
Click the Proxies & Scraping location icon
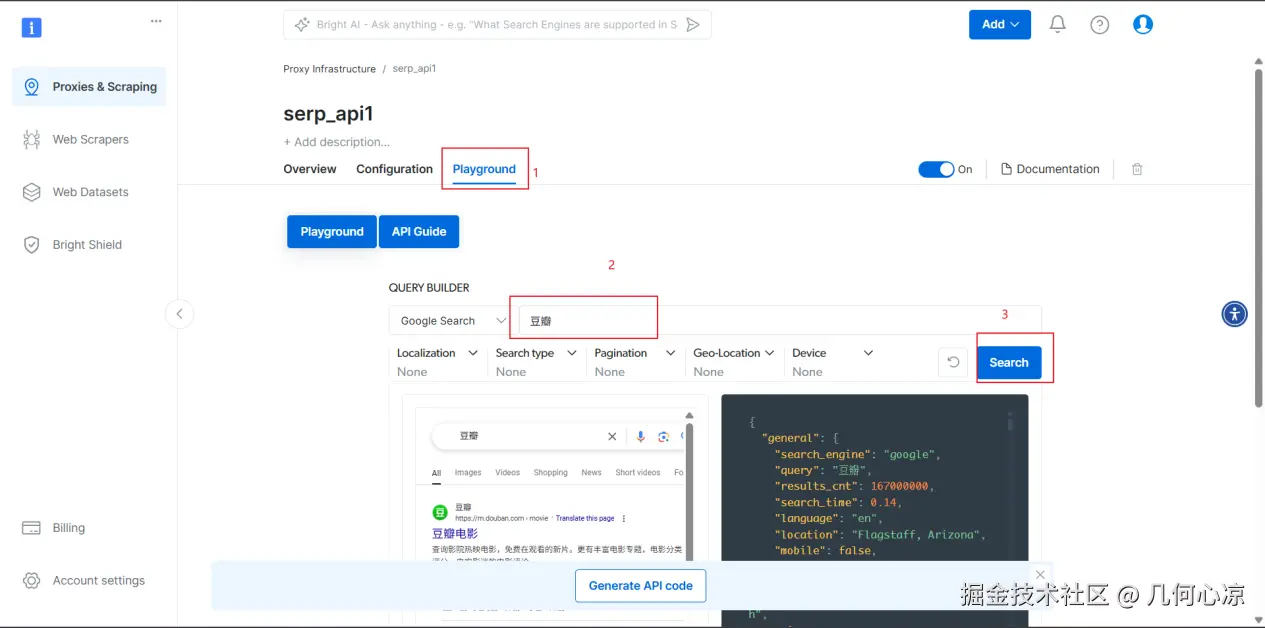[32, 87]
